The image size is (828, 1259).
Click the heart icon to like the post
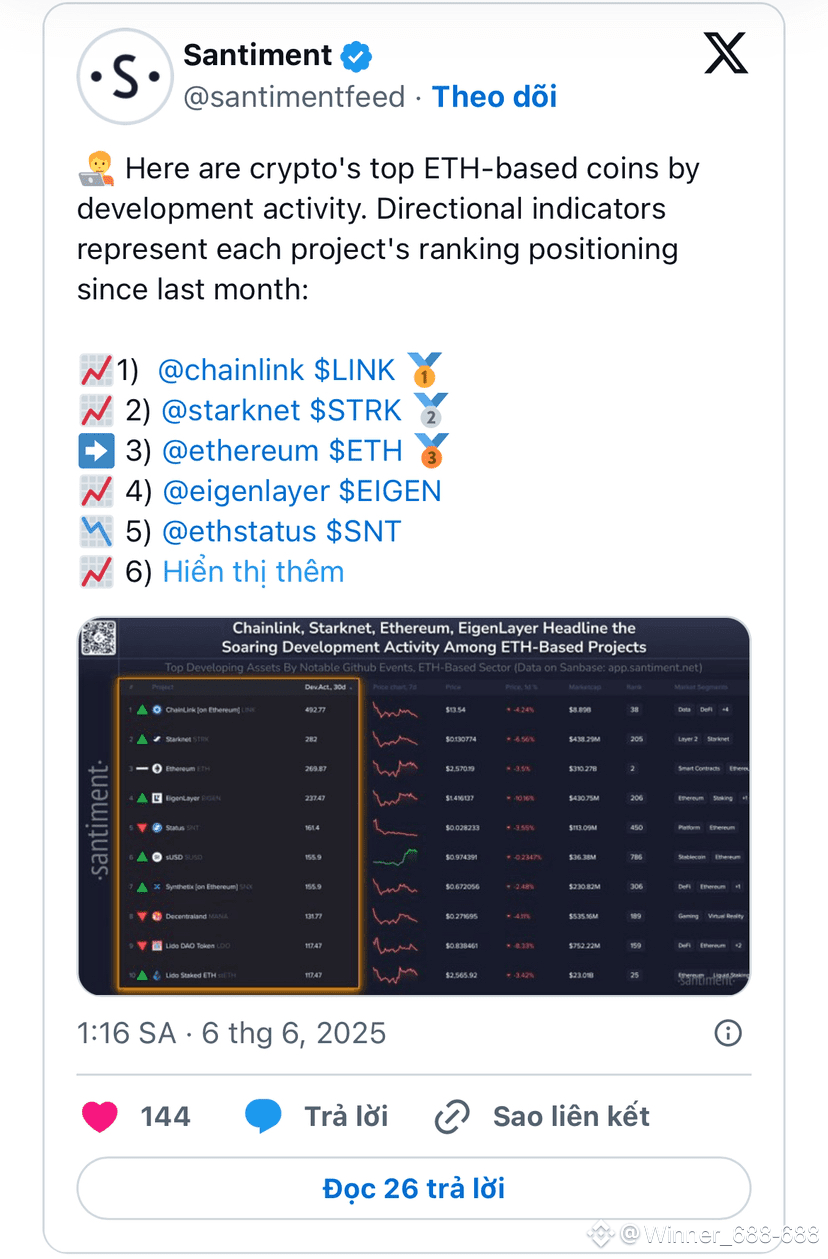coord(100,1115)
